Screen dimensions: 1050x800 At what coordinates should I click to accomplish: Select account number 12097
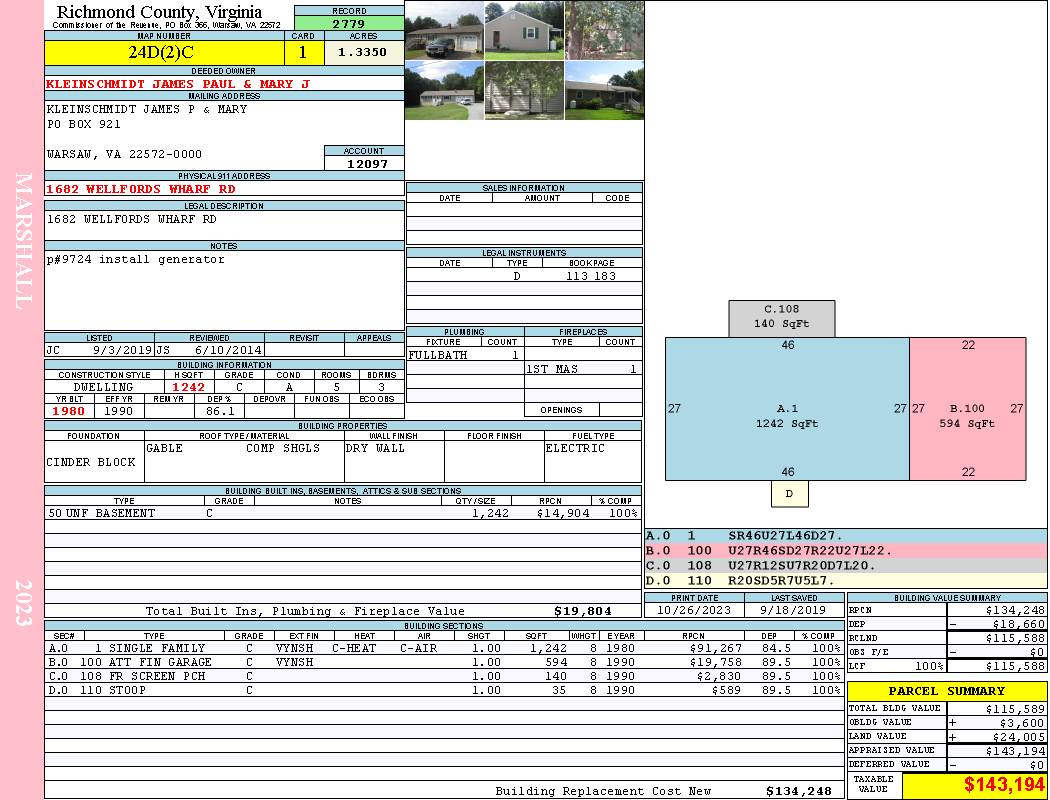pos(367,163)
